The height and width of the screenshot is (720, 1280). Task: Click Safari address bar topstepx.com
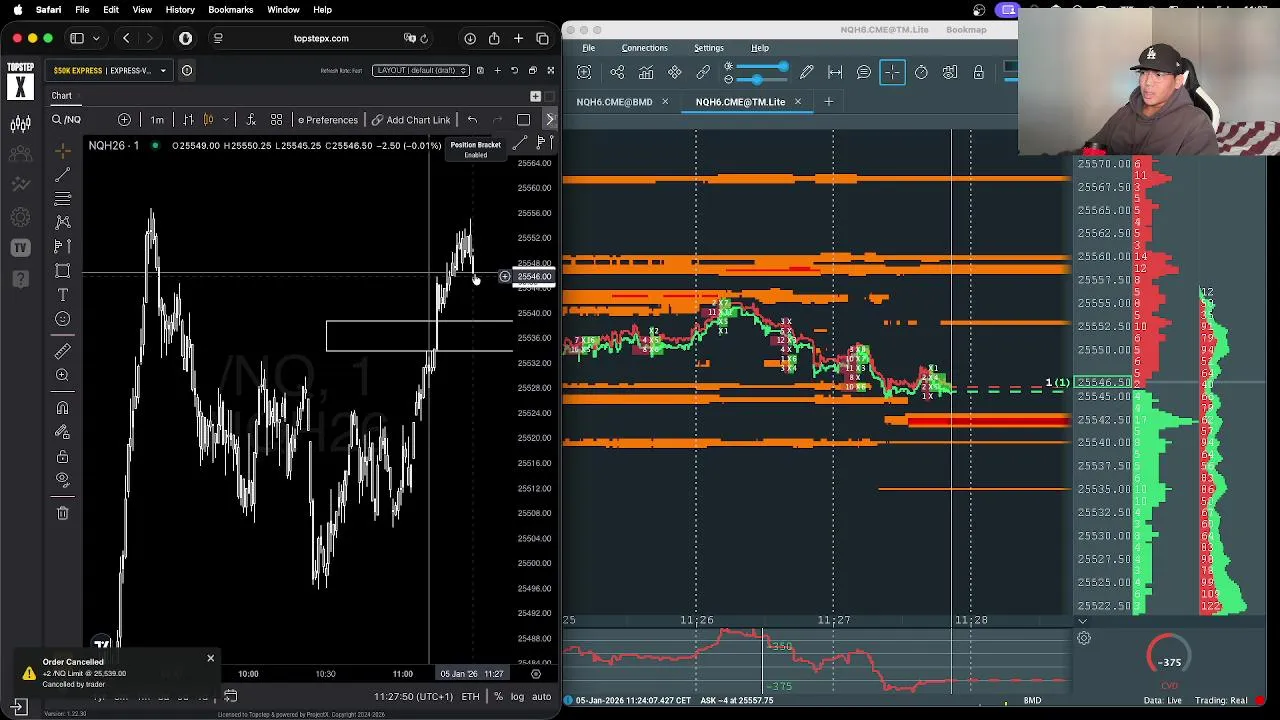pyautogui.click(x=321, y=38)
